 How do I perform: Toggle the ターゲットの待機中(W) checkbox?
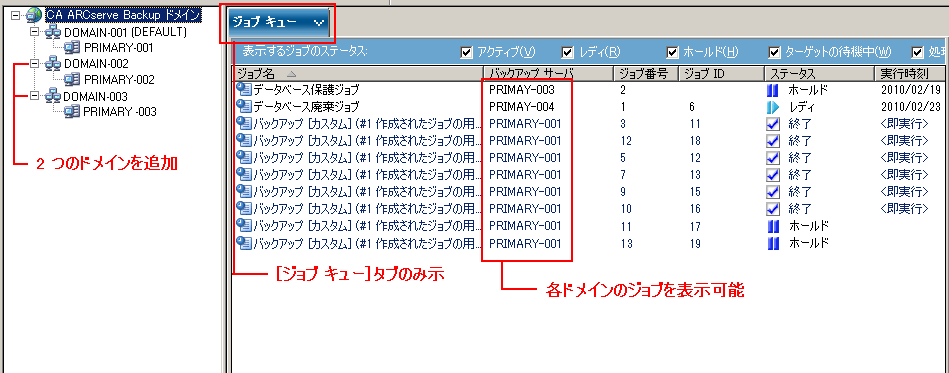coord(774,53)
